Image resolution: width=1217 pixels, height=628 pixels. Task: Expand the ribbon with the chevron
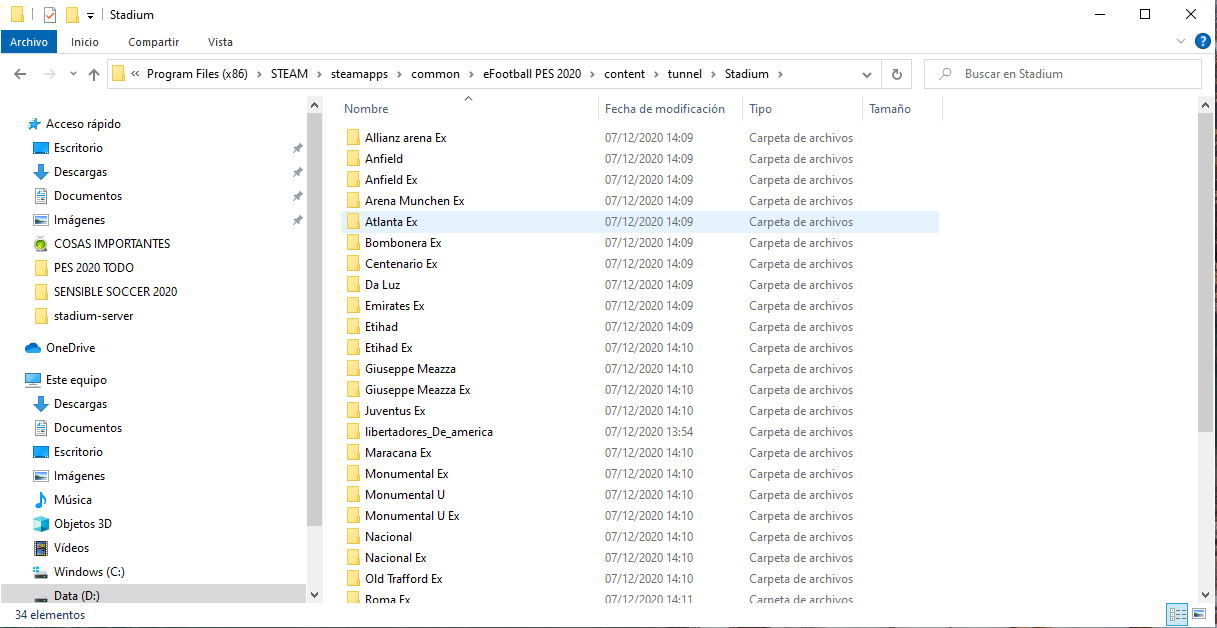click(x=1181, y=42)
